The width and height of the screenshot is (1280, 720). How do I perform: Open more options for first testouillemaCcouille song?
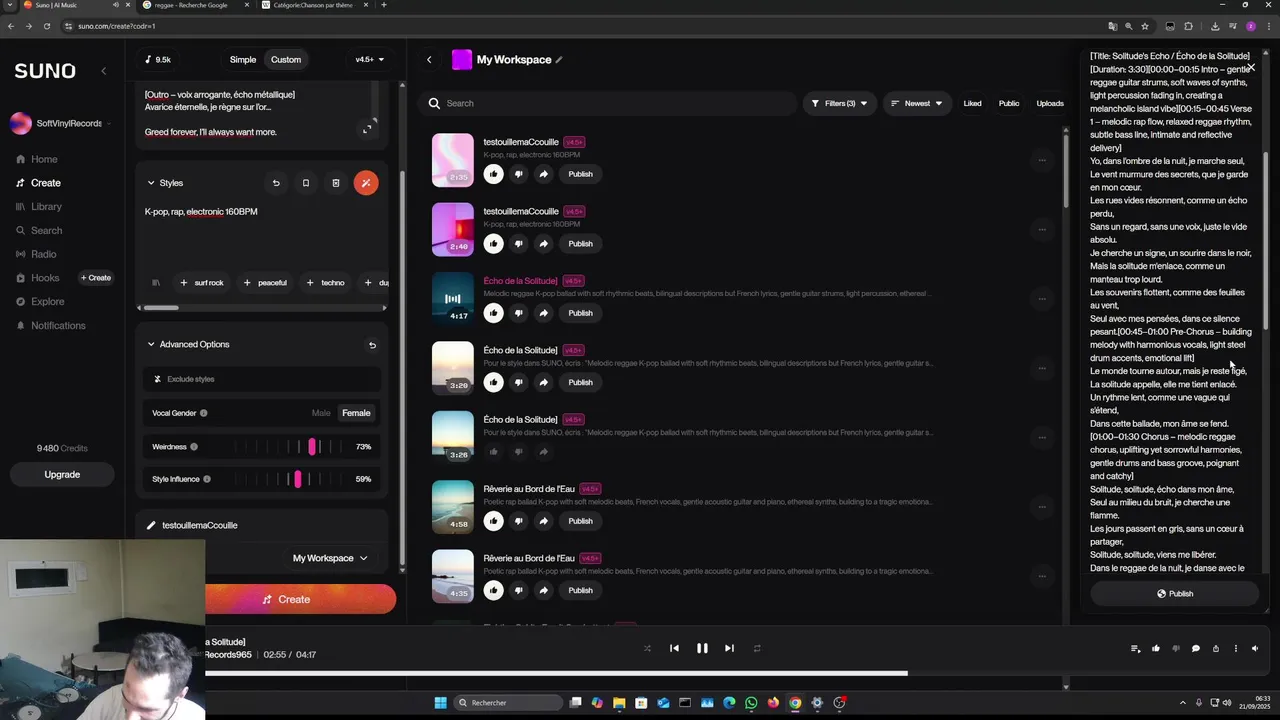tap(1042, 160)
